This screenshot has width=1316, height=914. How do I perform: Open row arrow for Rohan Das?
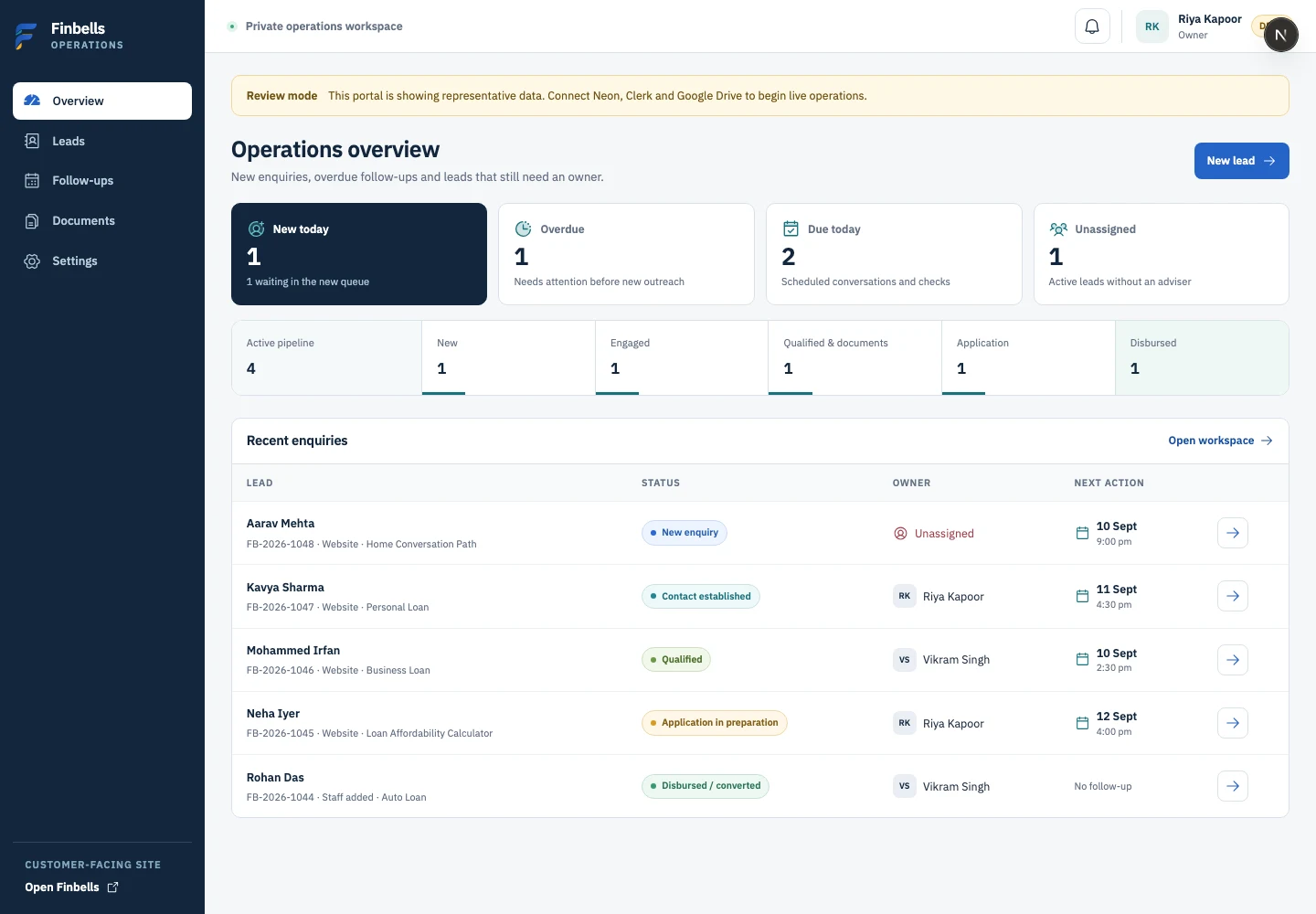[1233, 786]
